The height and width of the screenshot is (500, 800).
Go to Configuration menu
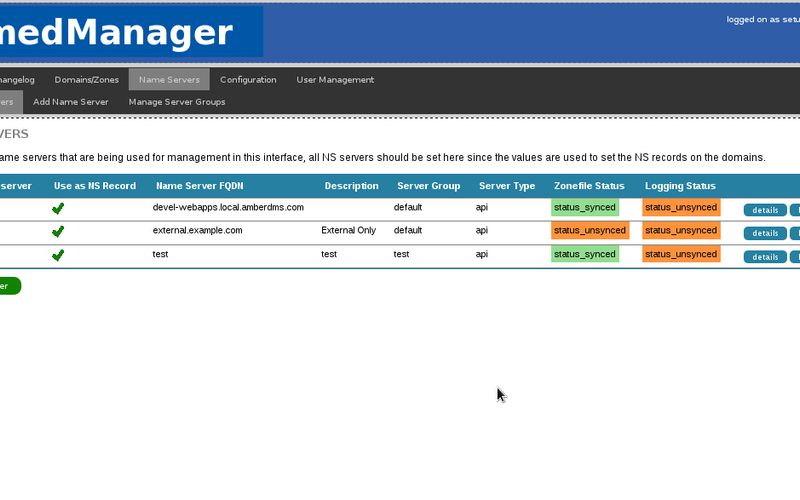pos(248,80)
